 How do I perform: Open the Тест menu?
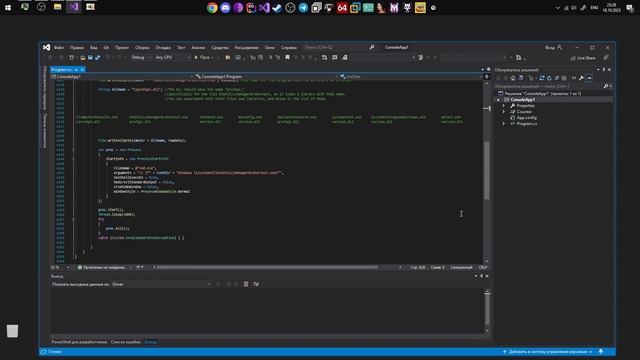click(x=181, y=48)
